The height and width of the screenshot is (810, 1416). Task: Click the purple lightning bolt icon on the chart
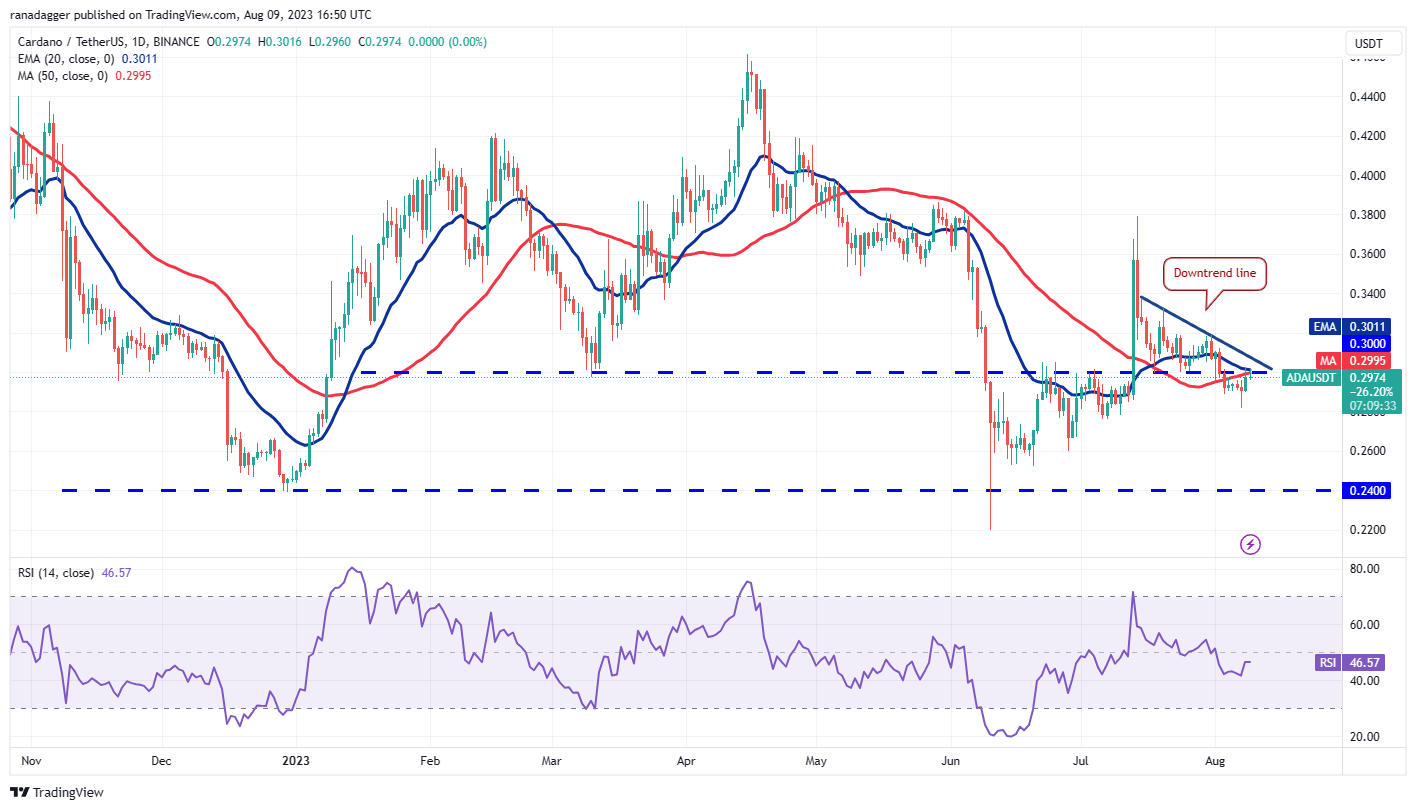[x=1250, y=544]
